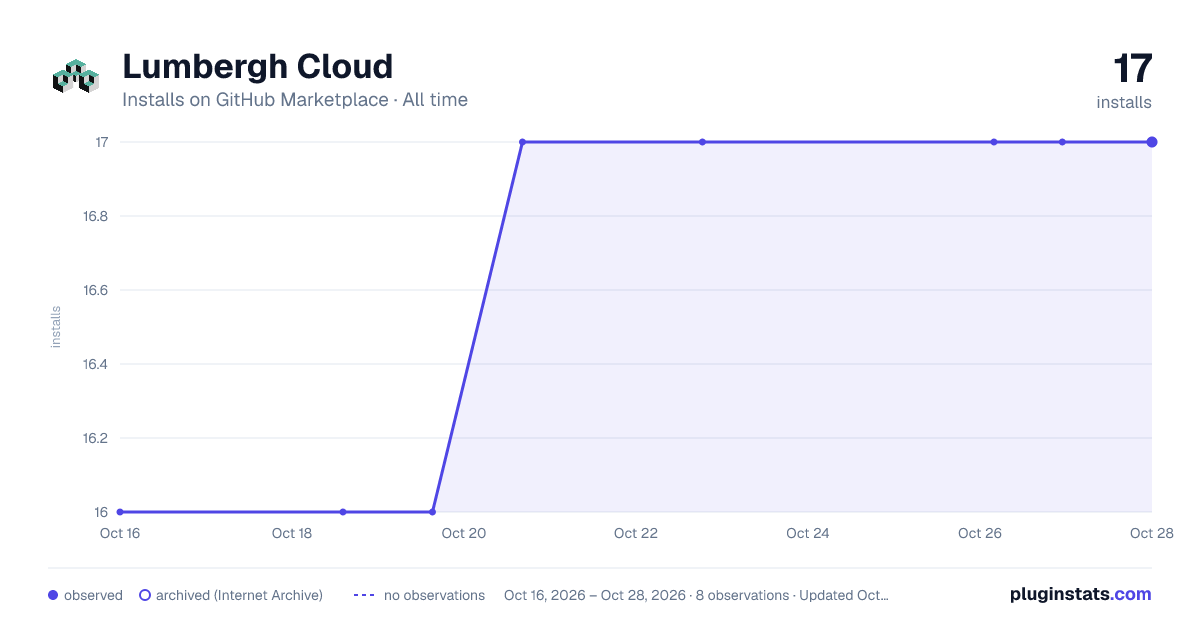Click the 'observed' legend filled dot

coord(53,595)
